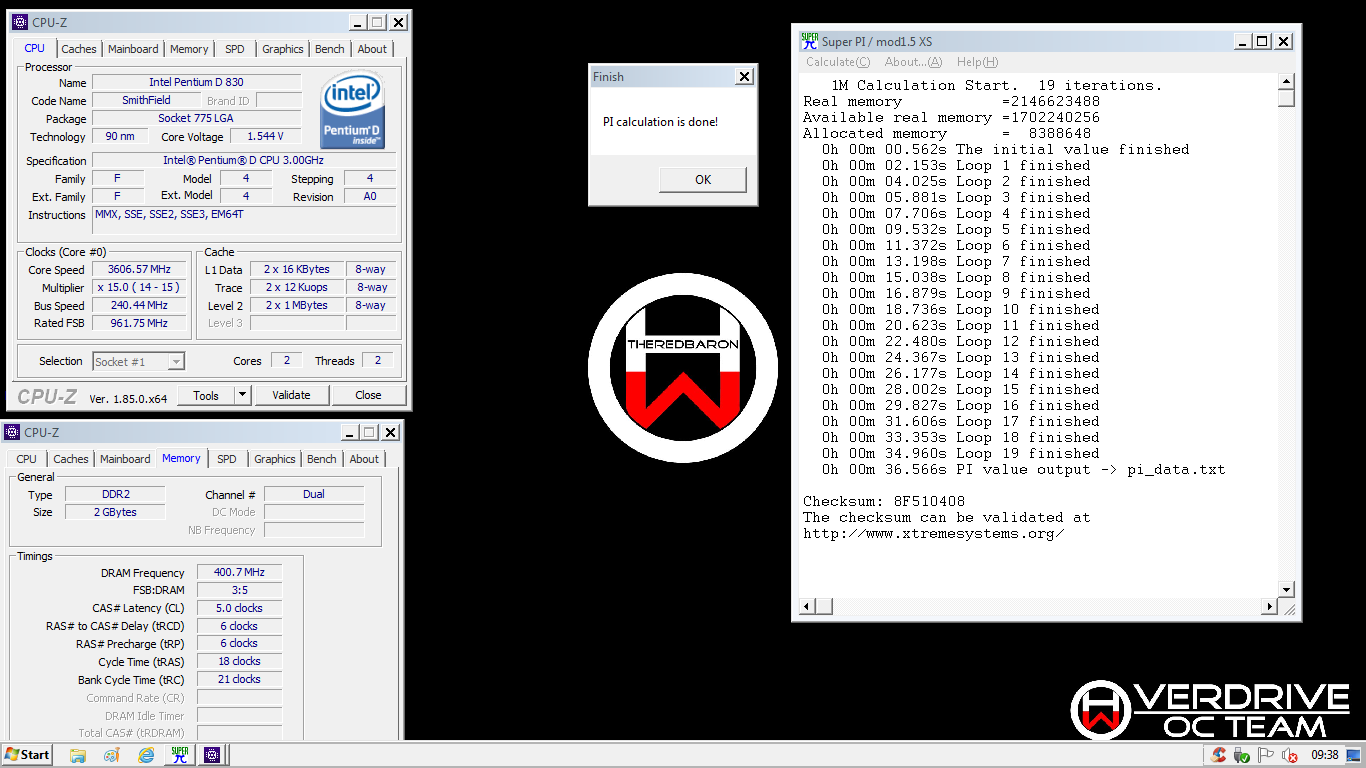Switch to Caches tab in top CPU-Z

click(79, 49)
